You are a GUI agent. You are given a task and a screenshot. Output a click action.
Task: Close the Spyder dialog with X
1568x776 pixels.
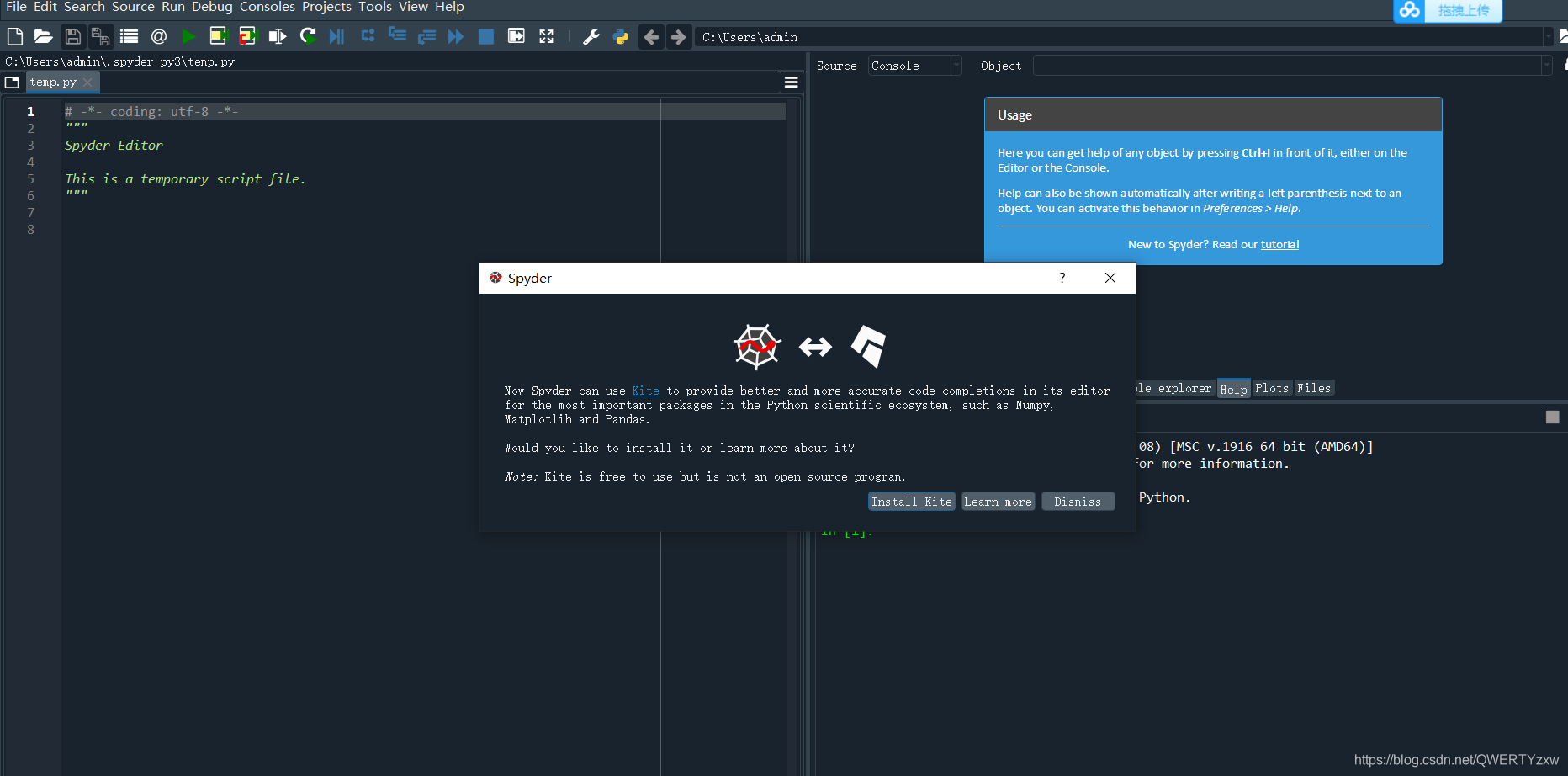(x=1110, y=278)
